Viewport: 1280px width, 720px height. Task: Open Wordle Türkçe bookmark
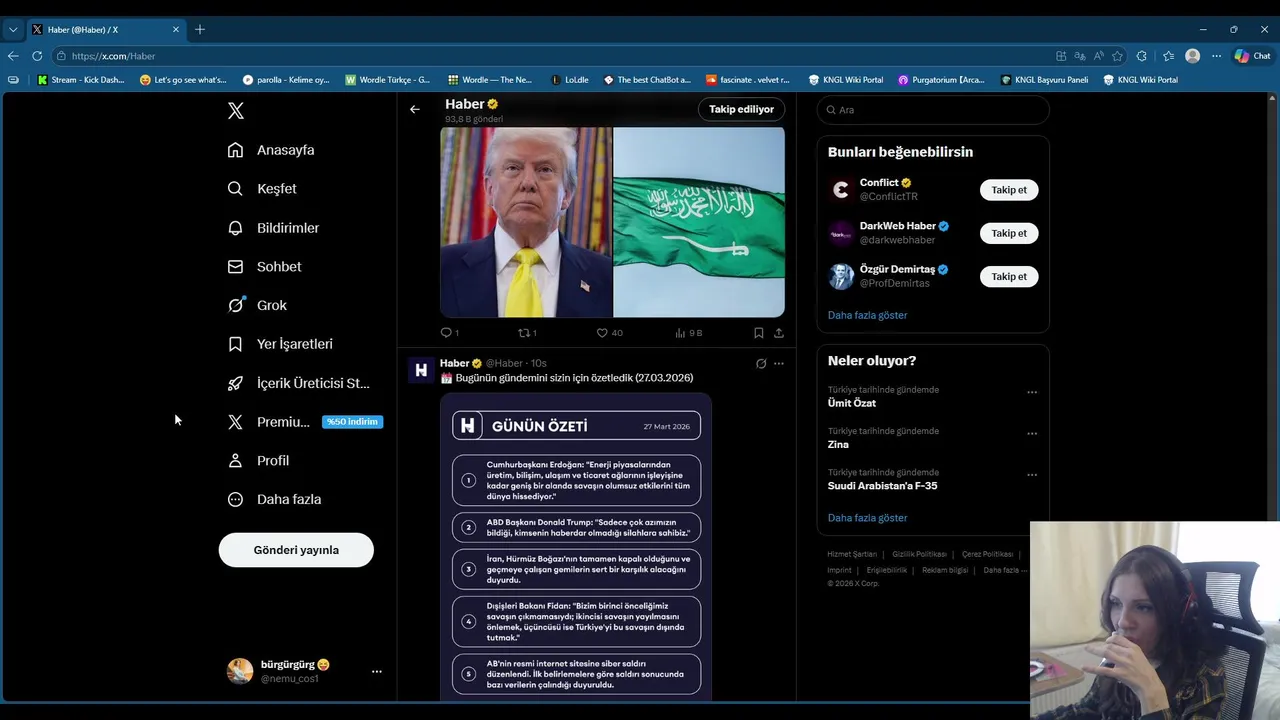pos(388,80)
